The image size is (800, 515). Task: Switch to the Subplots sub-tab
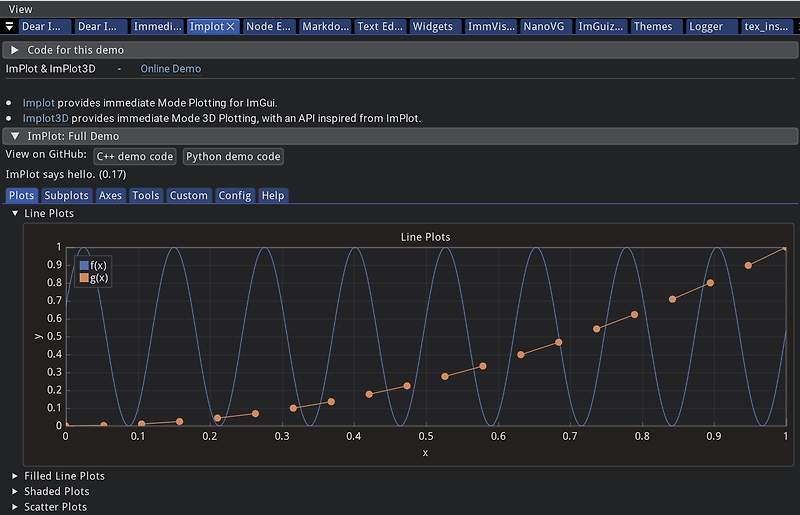[66, 195]
